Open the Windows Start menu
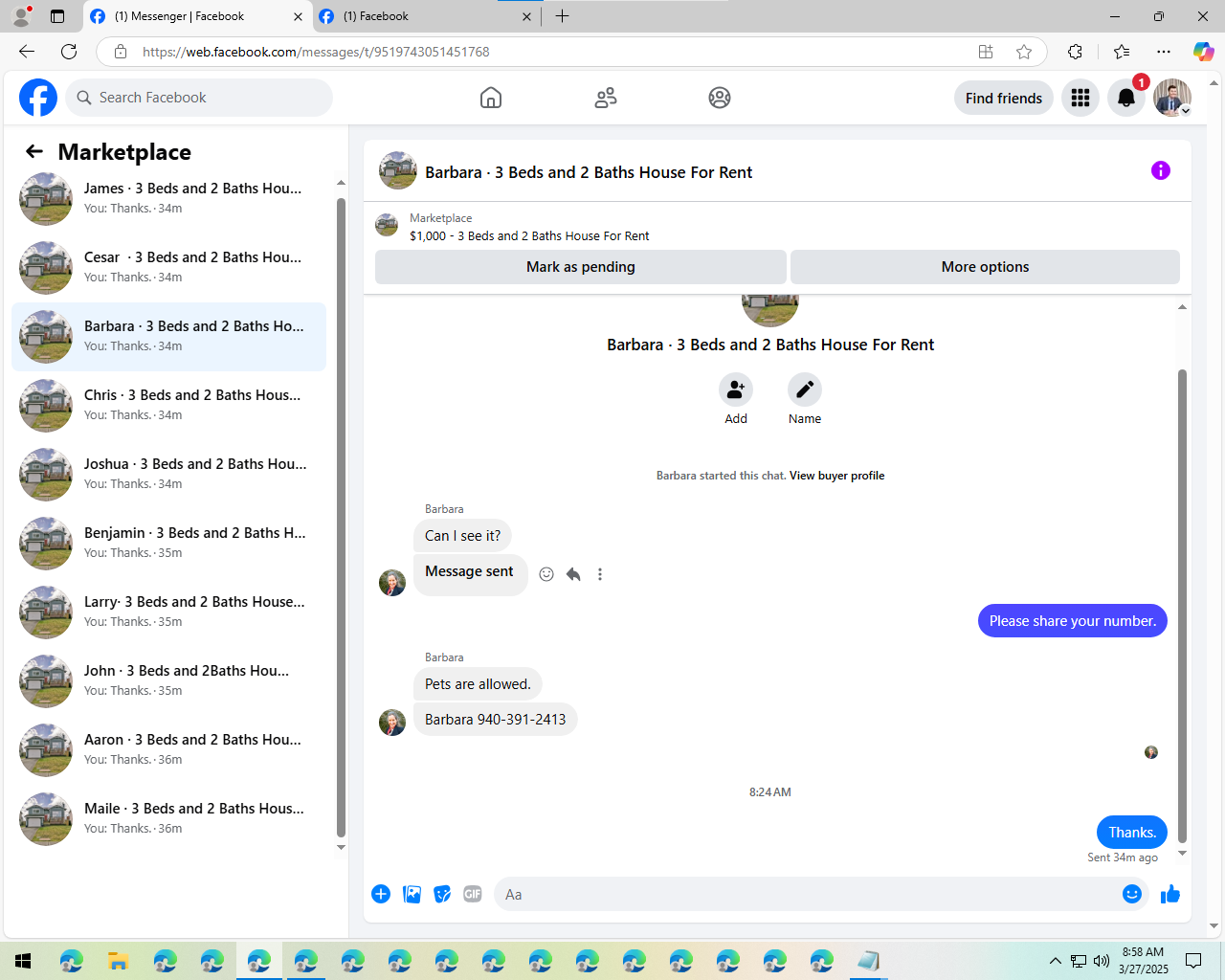 (23, 961)
